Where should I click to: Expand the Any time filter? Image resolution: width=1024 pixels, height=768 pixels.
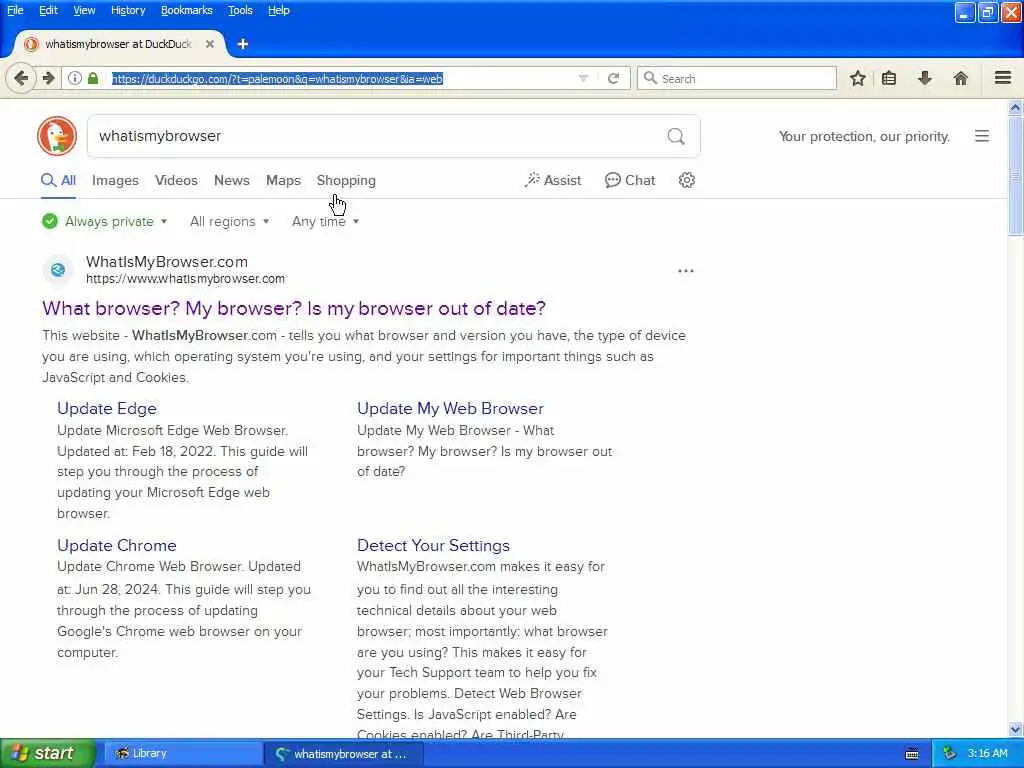click(325, 221)
